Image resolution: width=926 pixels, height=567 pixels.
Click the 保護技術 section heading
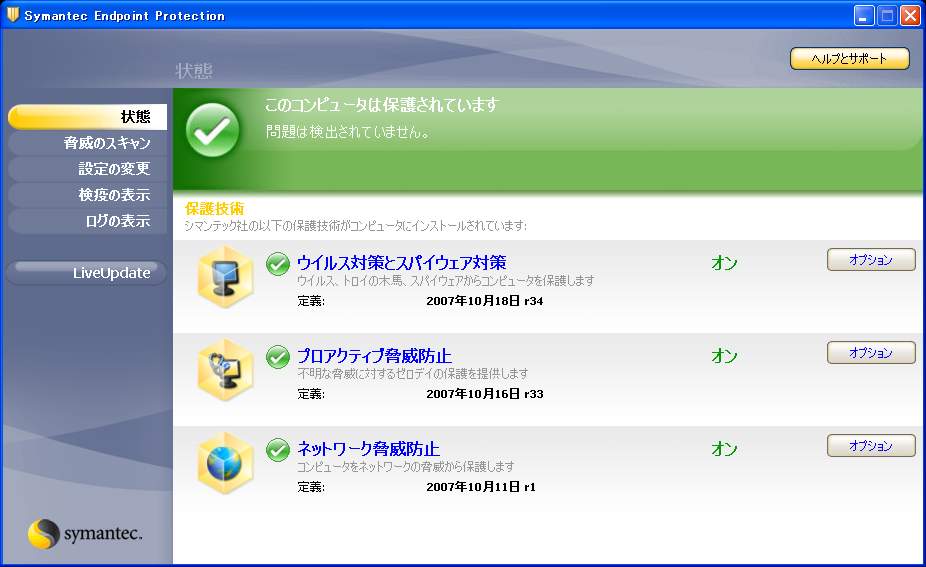coord(214,208)
